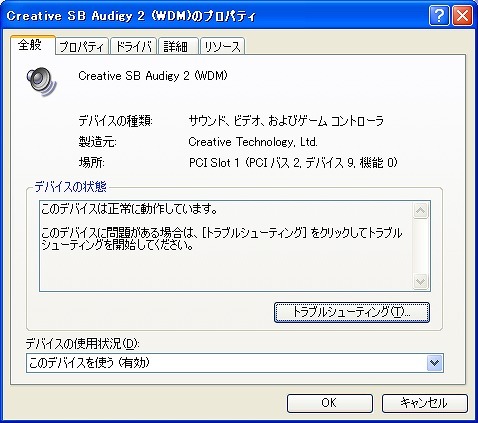
Task: Click the status box scroll up arrow
Action: 421,211
